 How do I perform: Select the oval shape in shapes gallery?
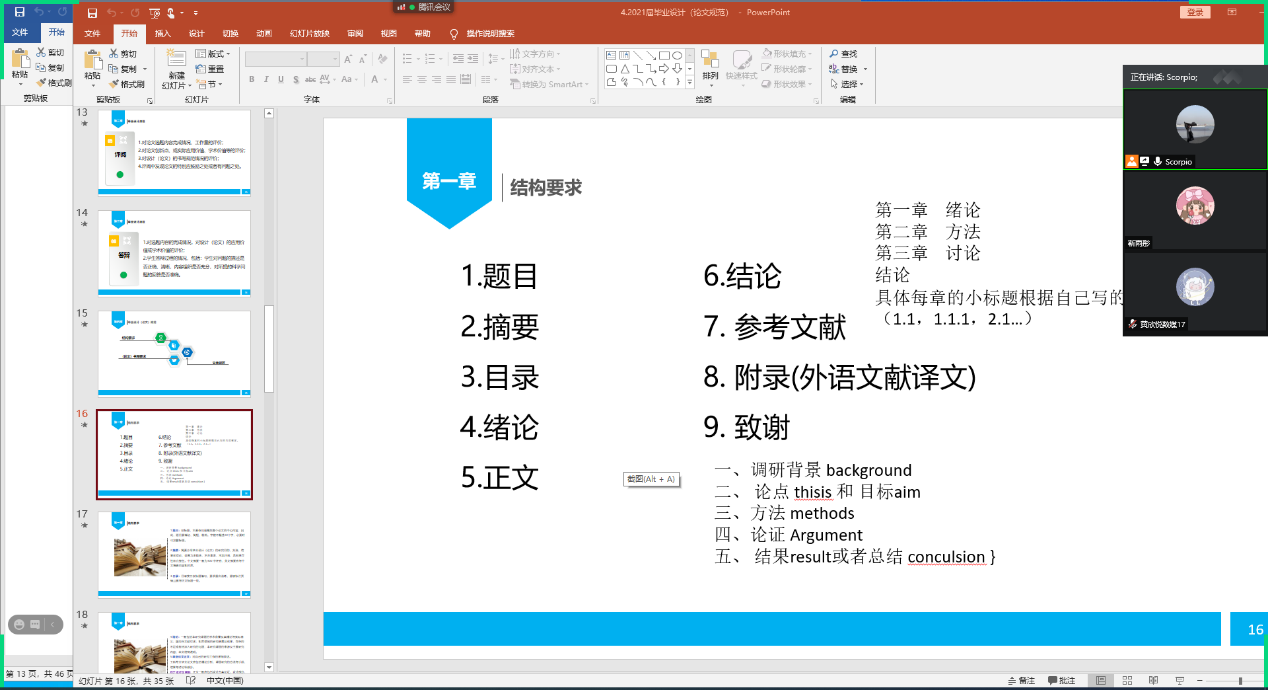point(677,55)
